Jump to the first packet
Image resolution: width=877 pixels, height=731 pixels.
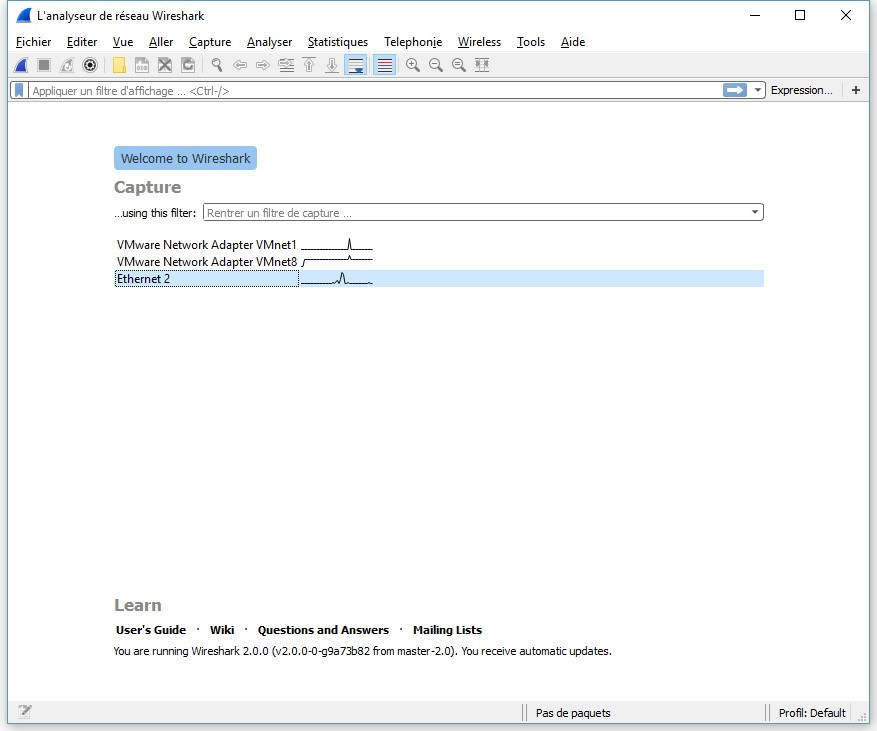(x=309, y=65)
